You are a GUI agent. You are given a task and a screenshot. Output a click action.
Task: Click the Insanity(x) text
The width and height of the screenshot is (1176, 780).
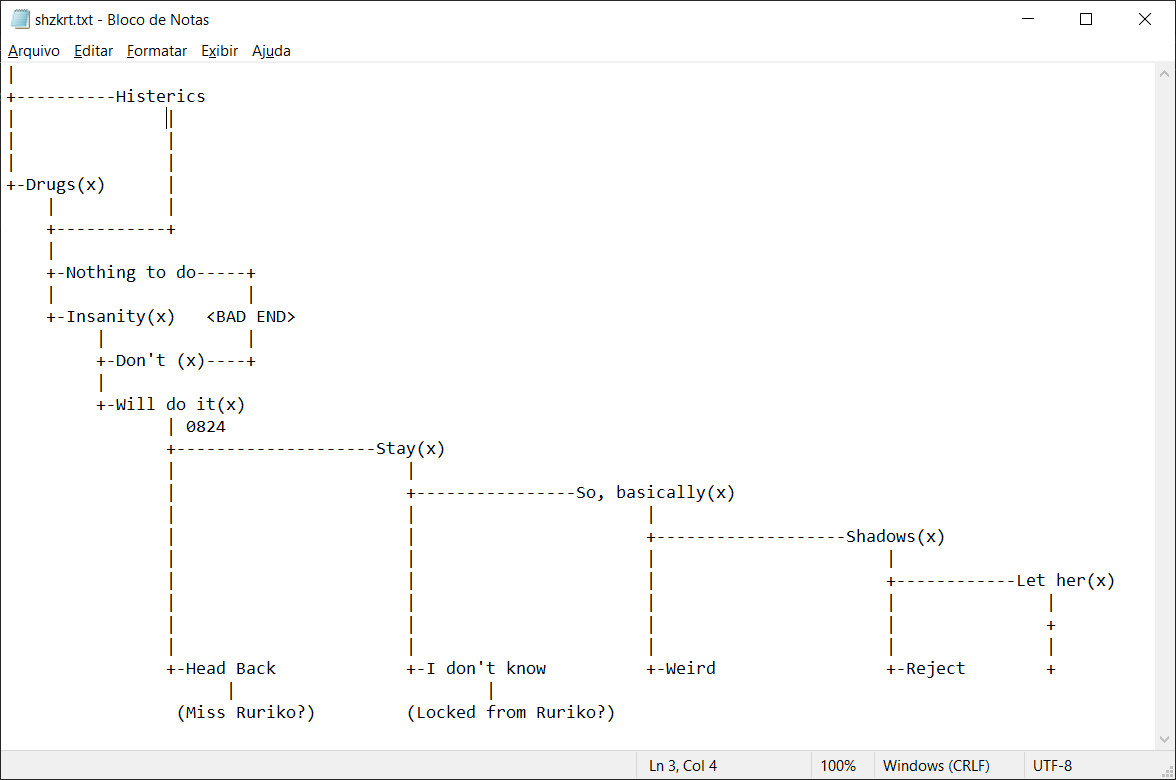point(121,316)
